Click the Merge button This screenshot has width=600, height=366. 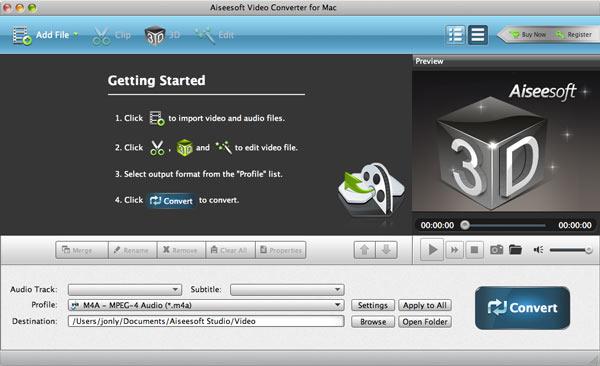click(x=82, y=250)
